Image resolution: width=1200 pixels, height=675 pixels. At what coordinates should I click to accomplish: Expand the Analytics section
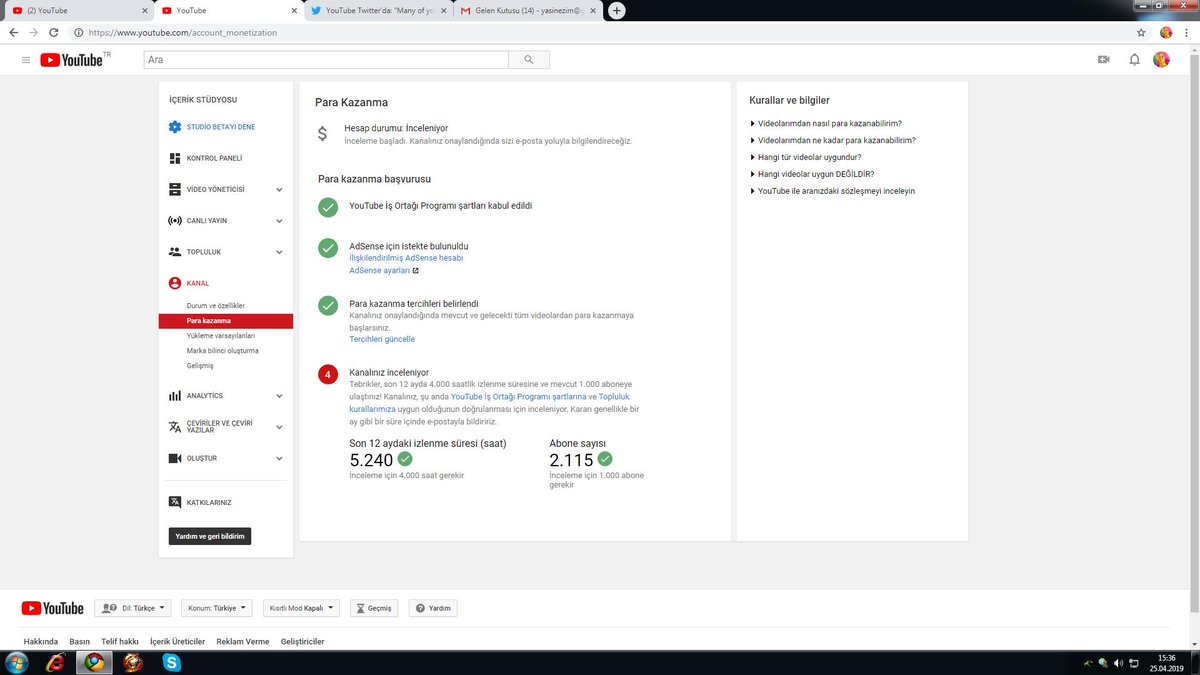[x=279, y=396]
